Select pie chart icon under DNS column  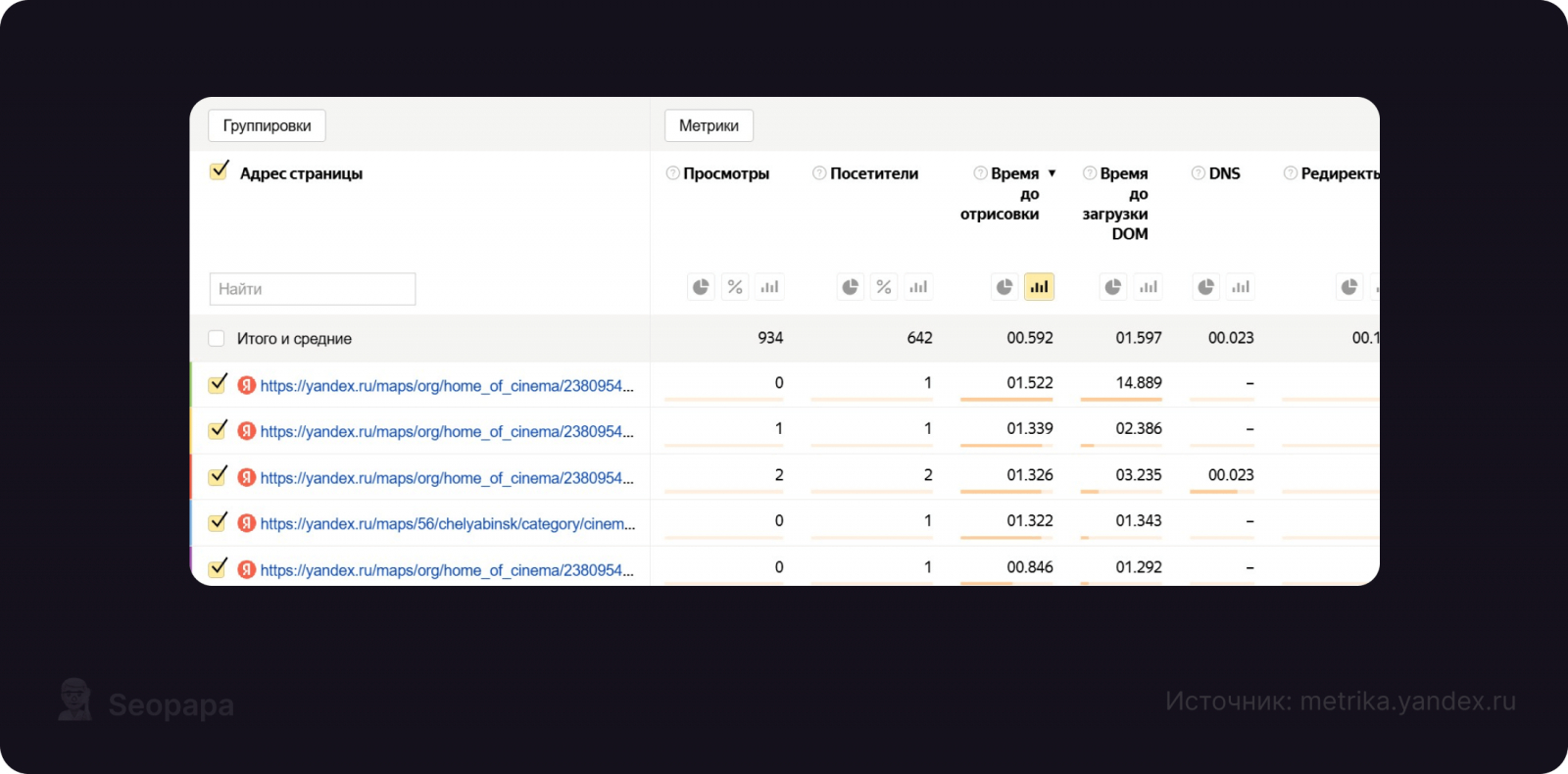click(1205, 287)
